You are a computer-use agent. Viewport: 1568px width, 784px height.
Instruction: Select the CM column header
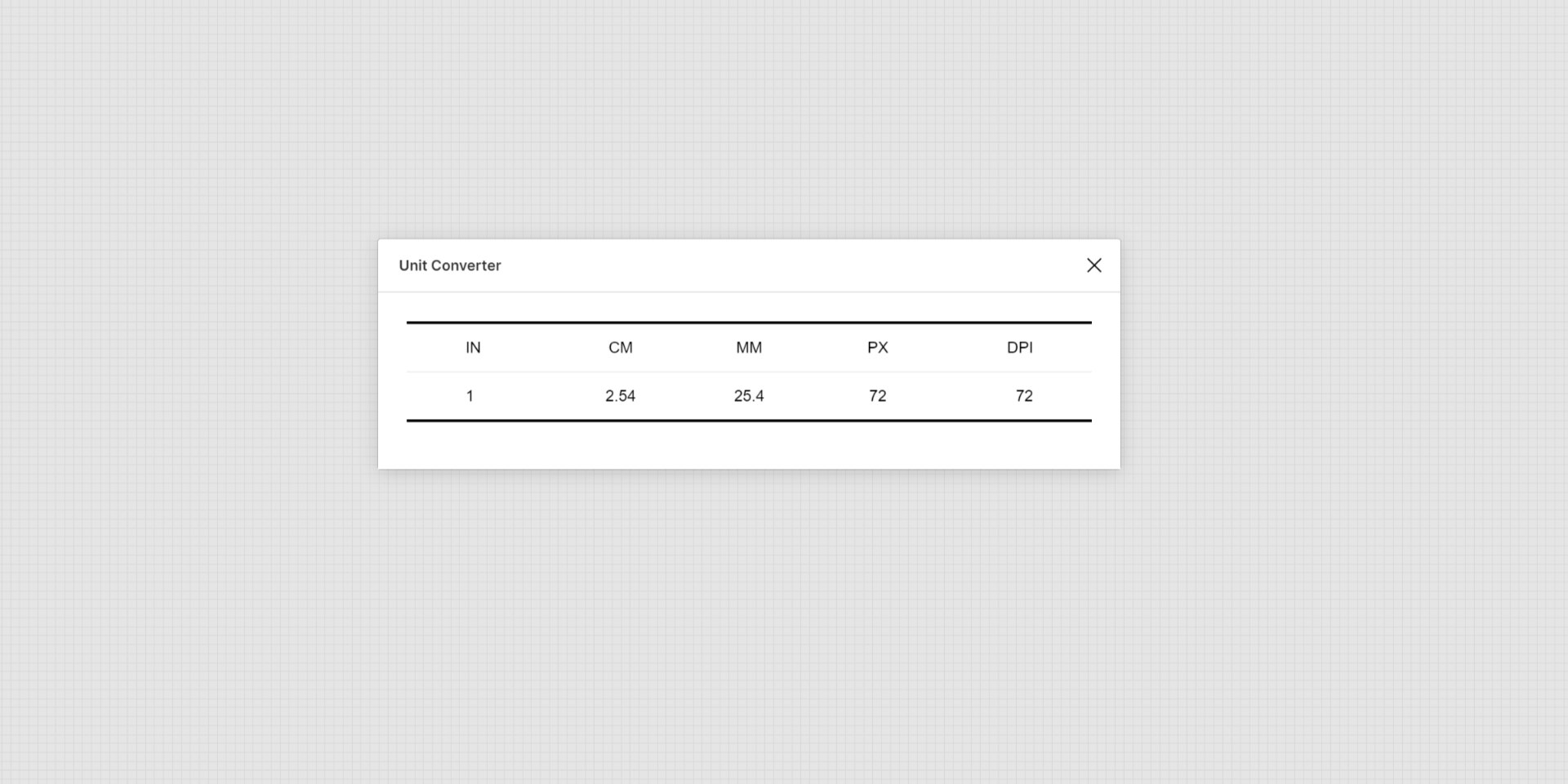(621, 348)
